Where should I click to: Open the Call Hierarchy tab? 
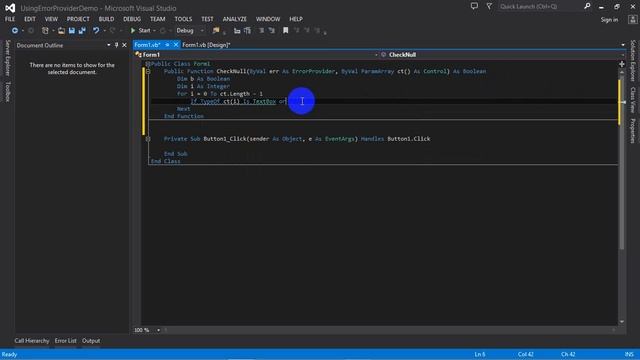click(32, 341)
